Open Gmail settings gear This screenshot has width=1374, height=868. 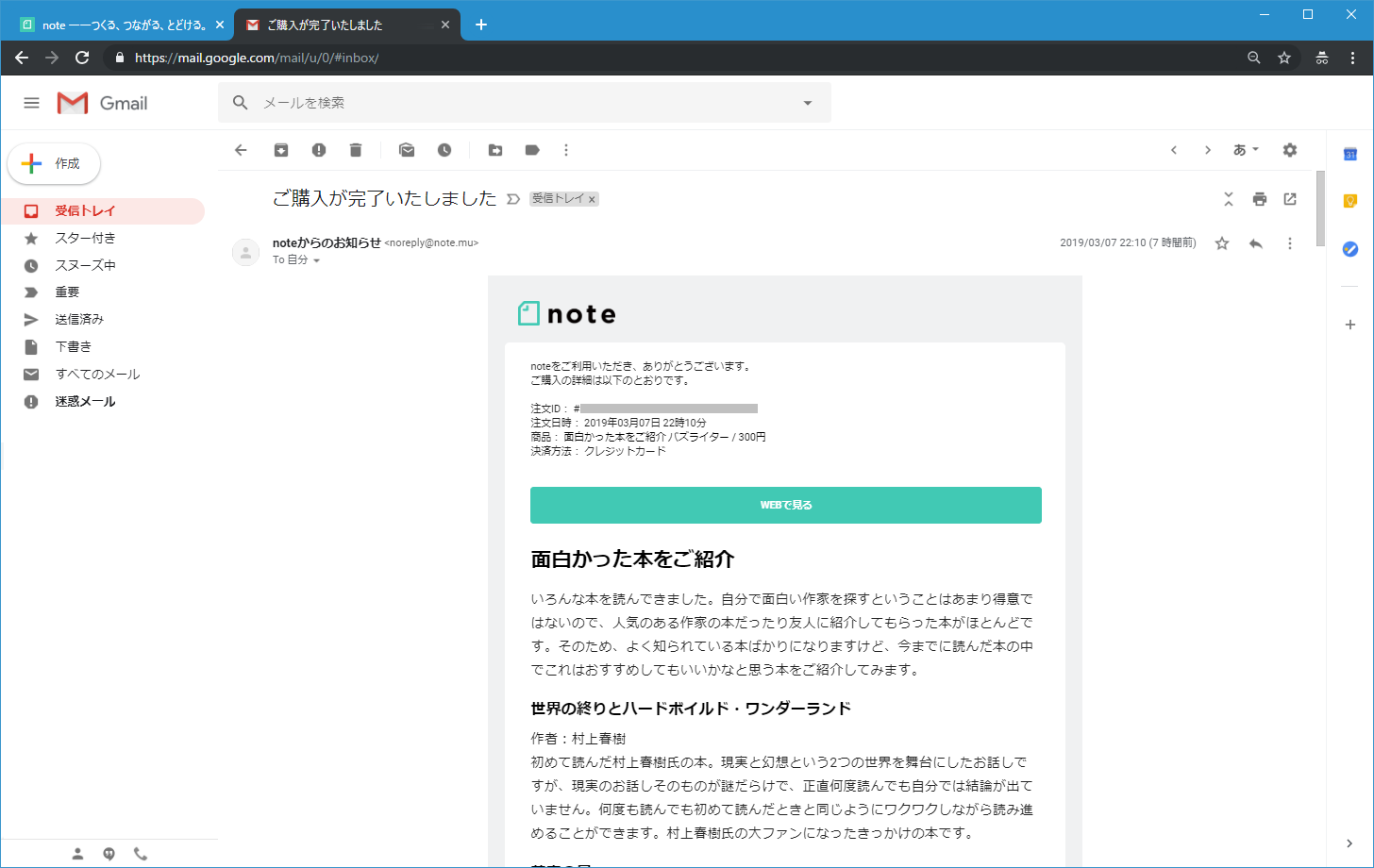point(1290,150)
